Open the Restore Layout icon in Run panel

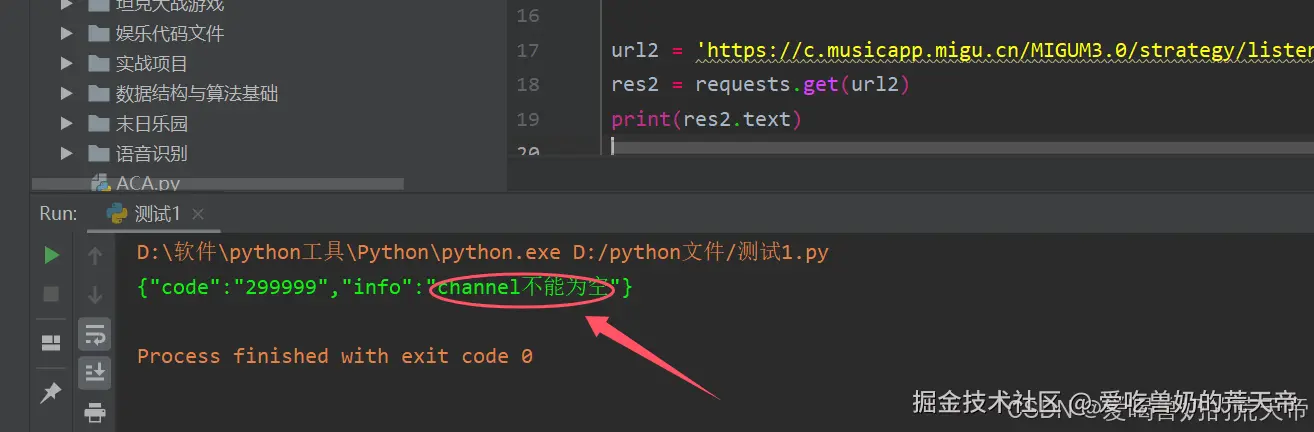pos(51,343)
